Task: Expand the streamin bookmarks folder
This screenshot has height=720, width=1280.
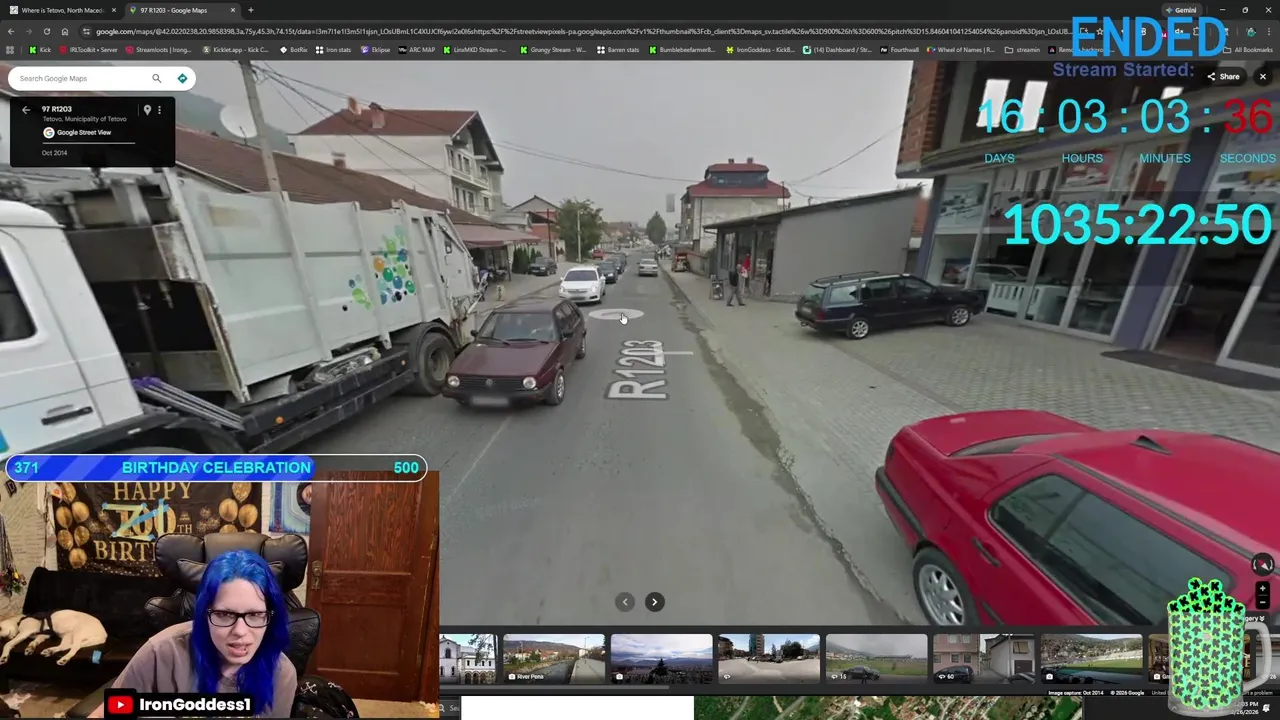Action: coord(1022,50)
